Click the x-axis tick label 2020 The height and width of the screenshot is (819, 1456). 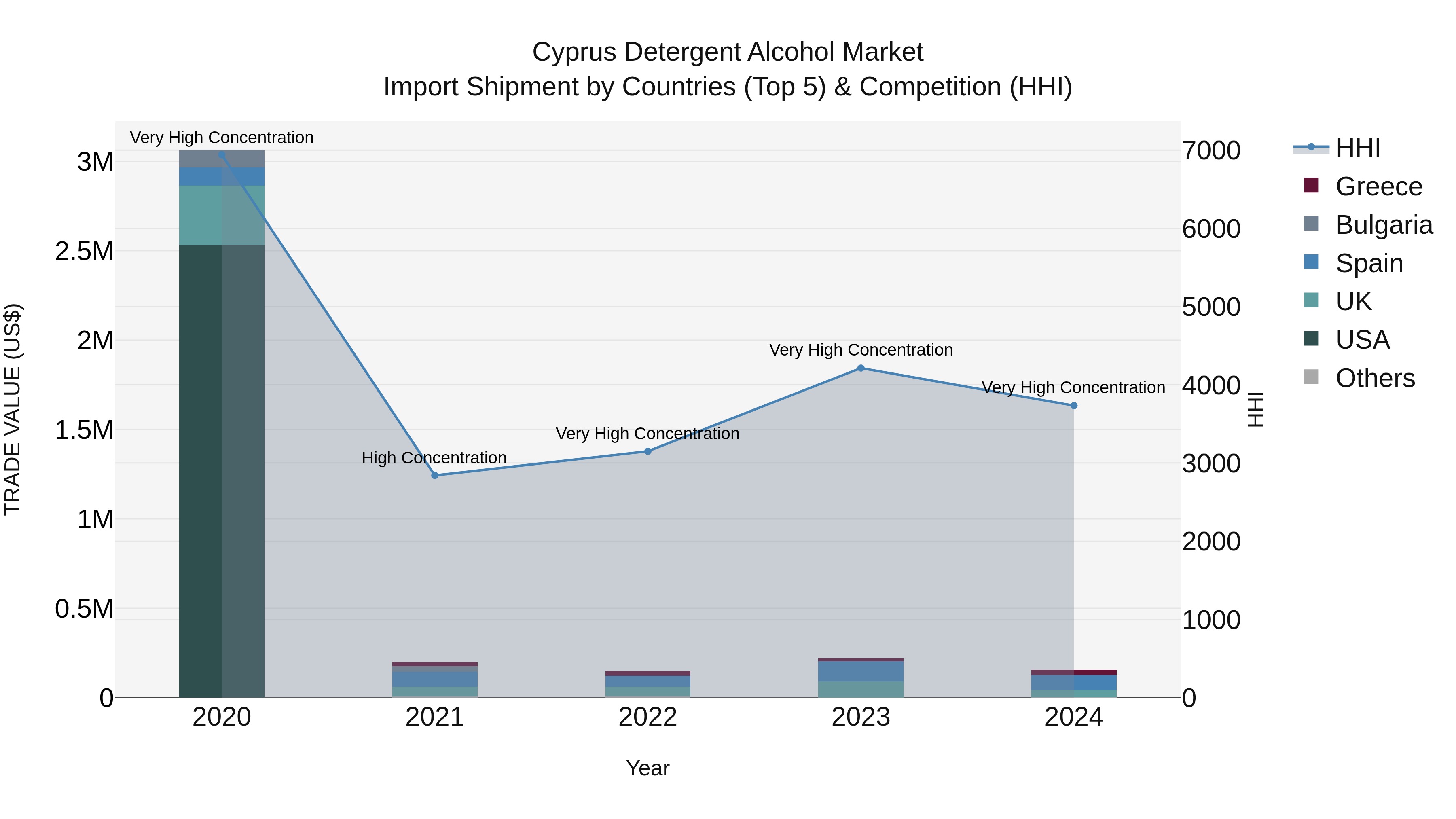point(222,717)
